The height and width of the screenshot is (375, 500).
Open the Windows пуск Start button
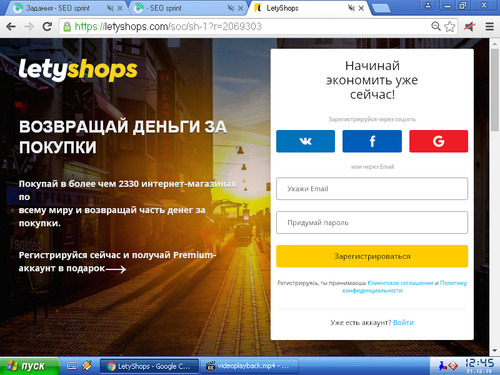(x=29, y=366)
